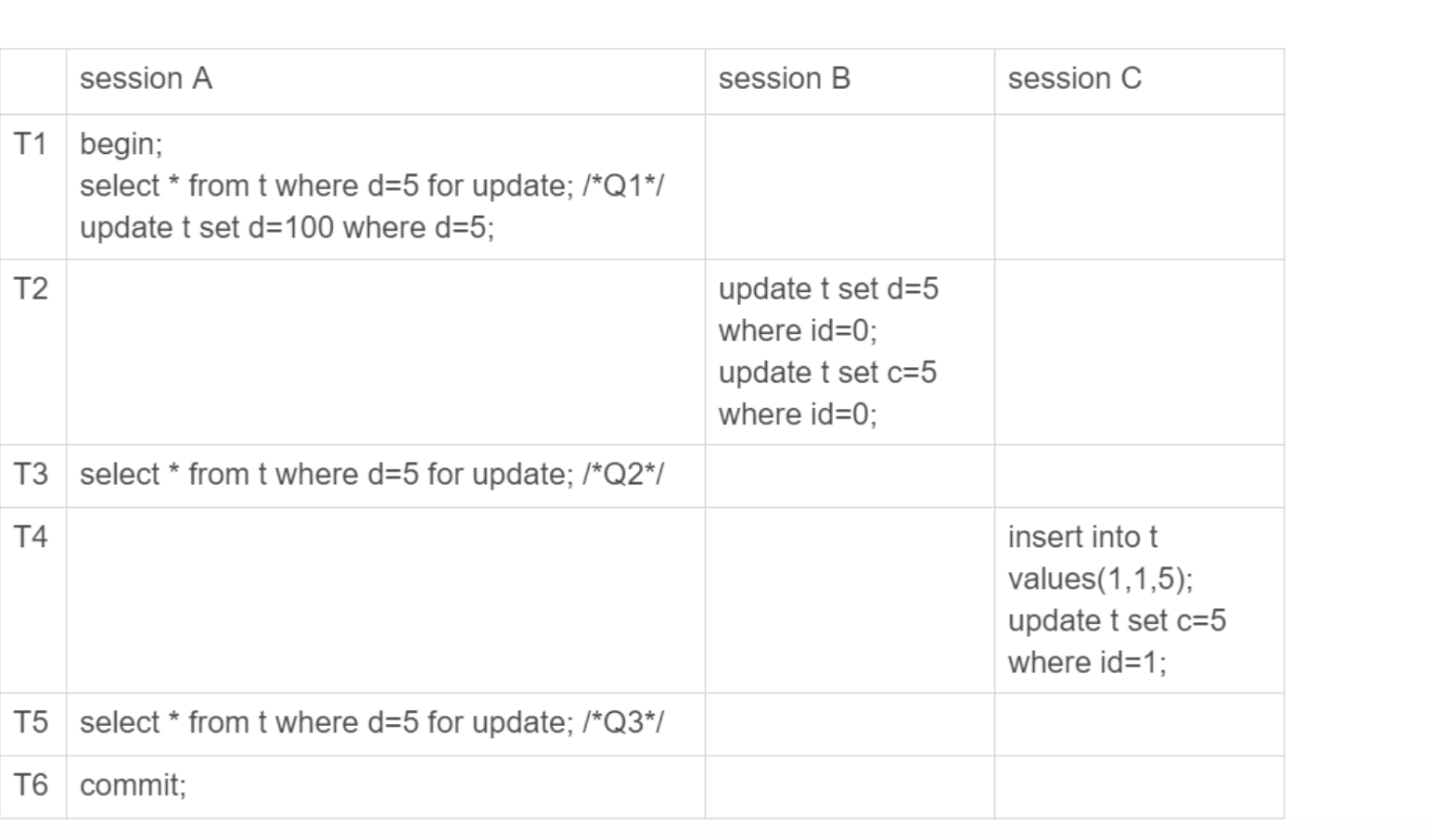Click the session B column header

(784, 79)
